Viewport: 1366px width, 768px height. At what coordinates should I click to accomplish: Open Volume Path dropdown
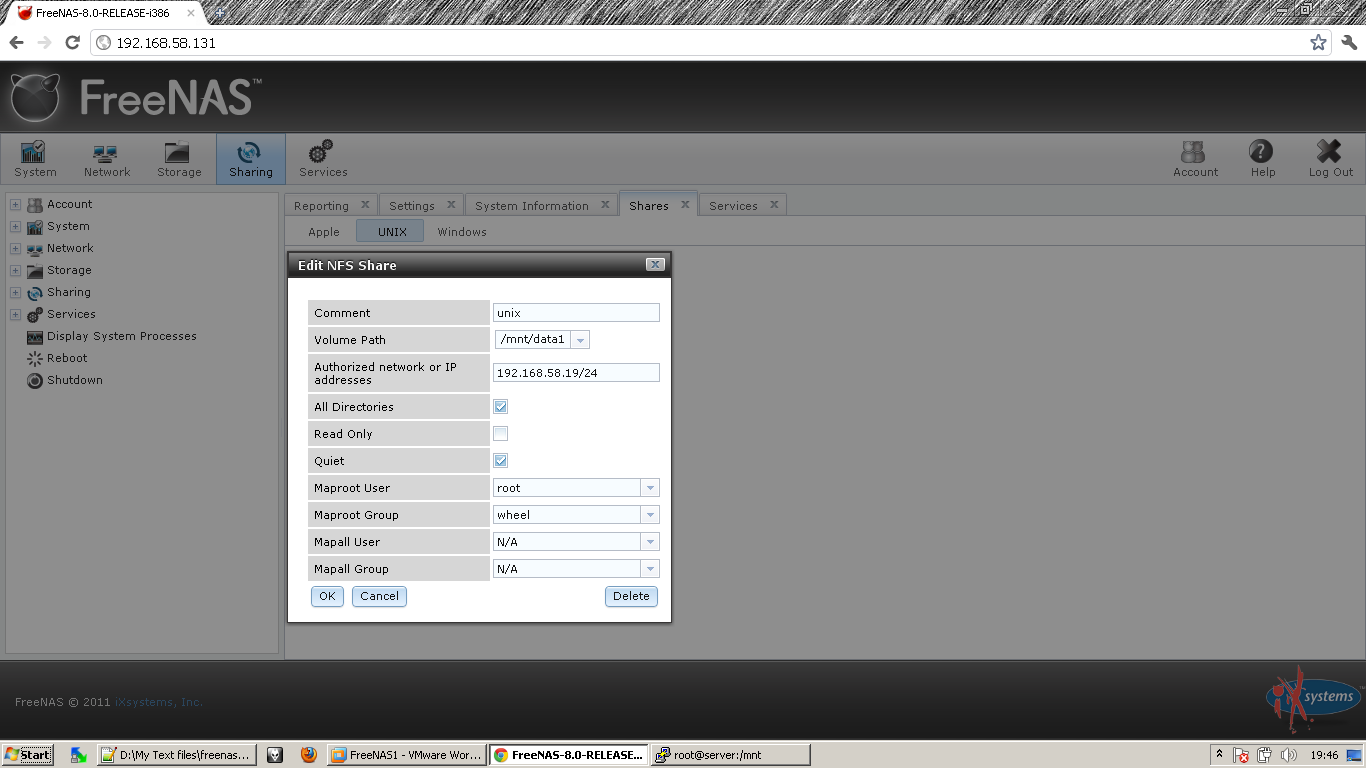(580, 340)
